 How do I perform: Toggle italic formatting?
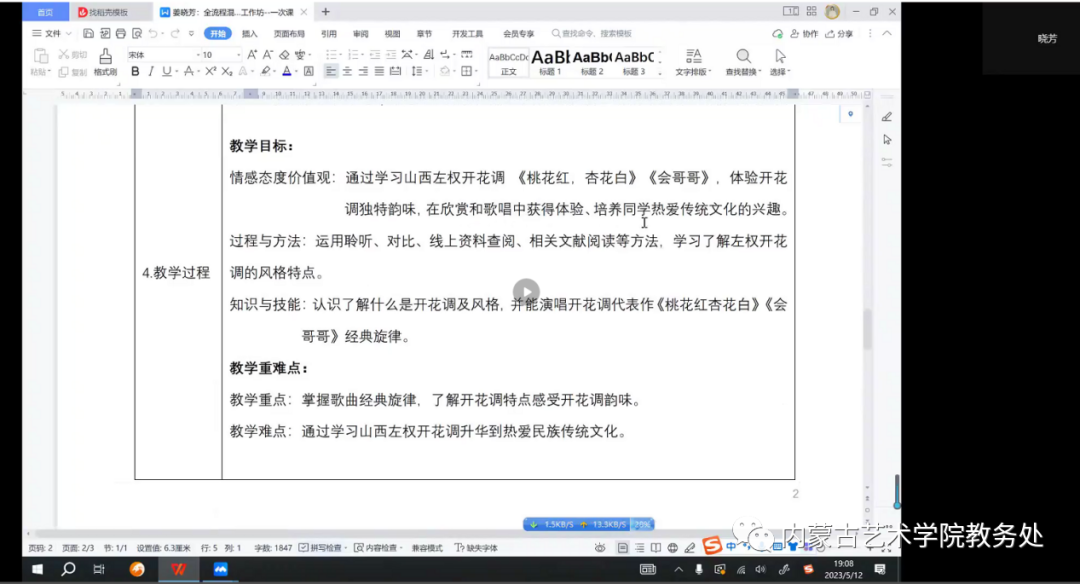[151, 70]
